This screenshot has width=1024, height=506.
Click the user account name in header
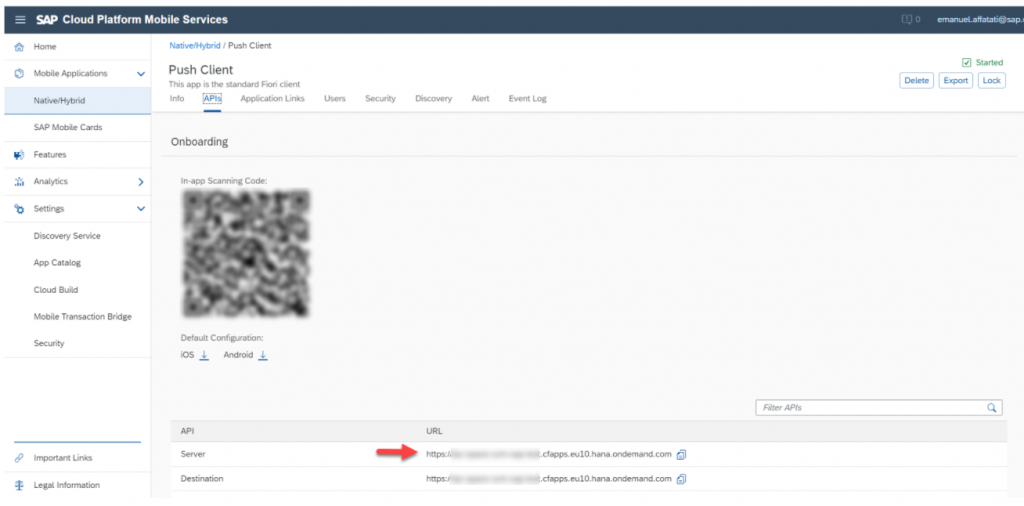(x=980, y=20)
